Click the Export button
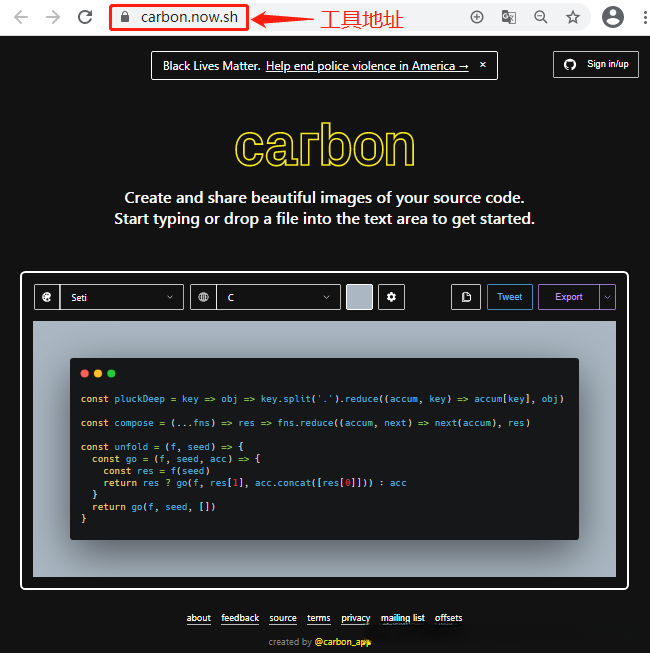This screenshot has width=650, height=653. tap(569, 297)
